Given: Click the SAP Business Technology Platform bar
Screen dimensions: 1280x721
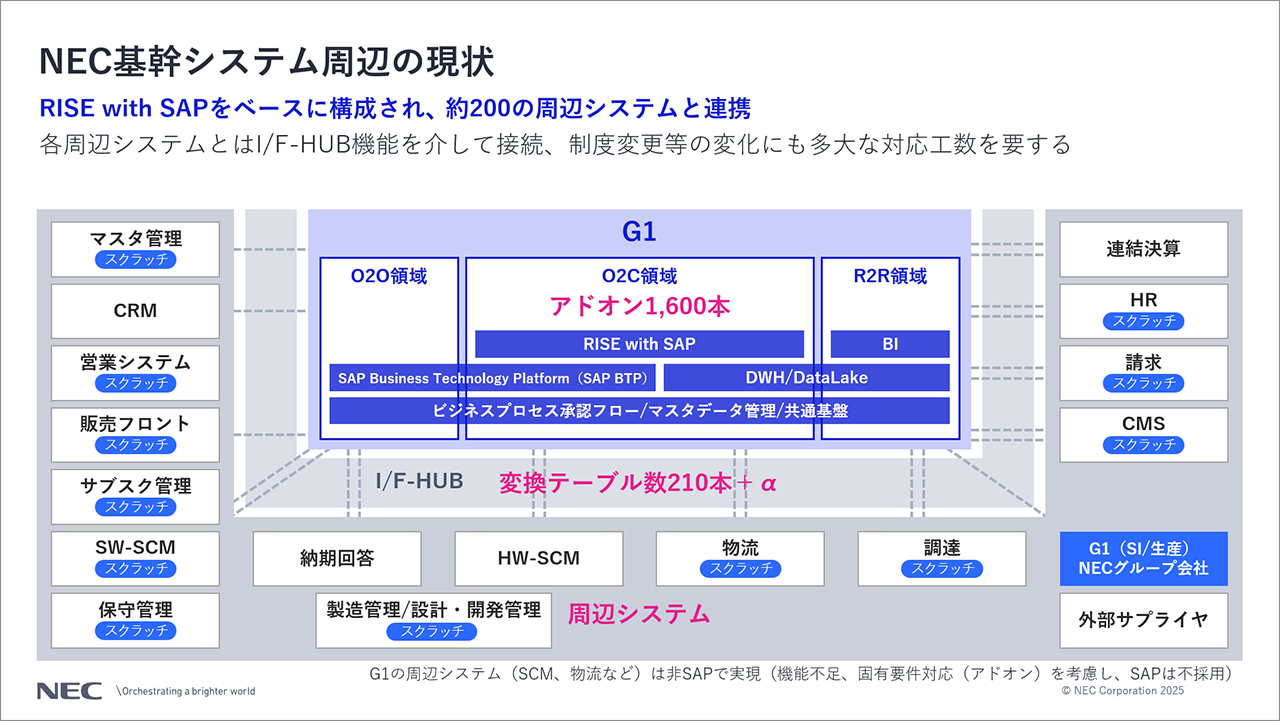Looking at the screenshot, I should (494, 378).
